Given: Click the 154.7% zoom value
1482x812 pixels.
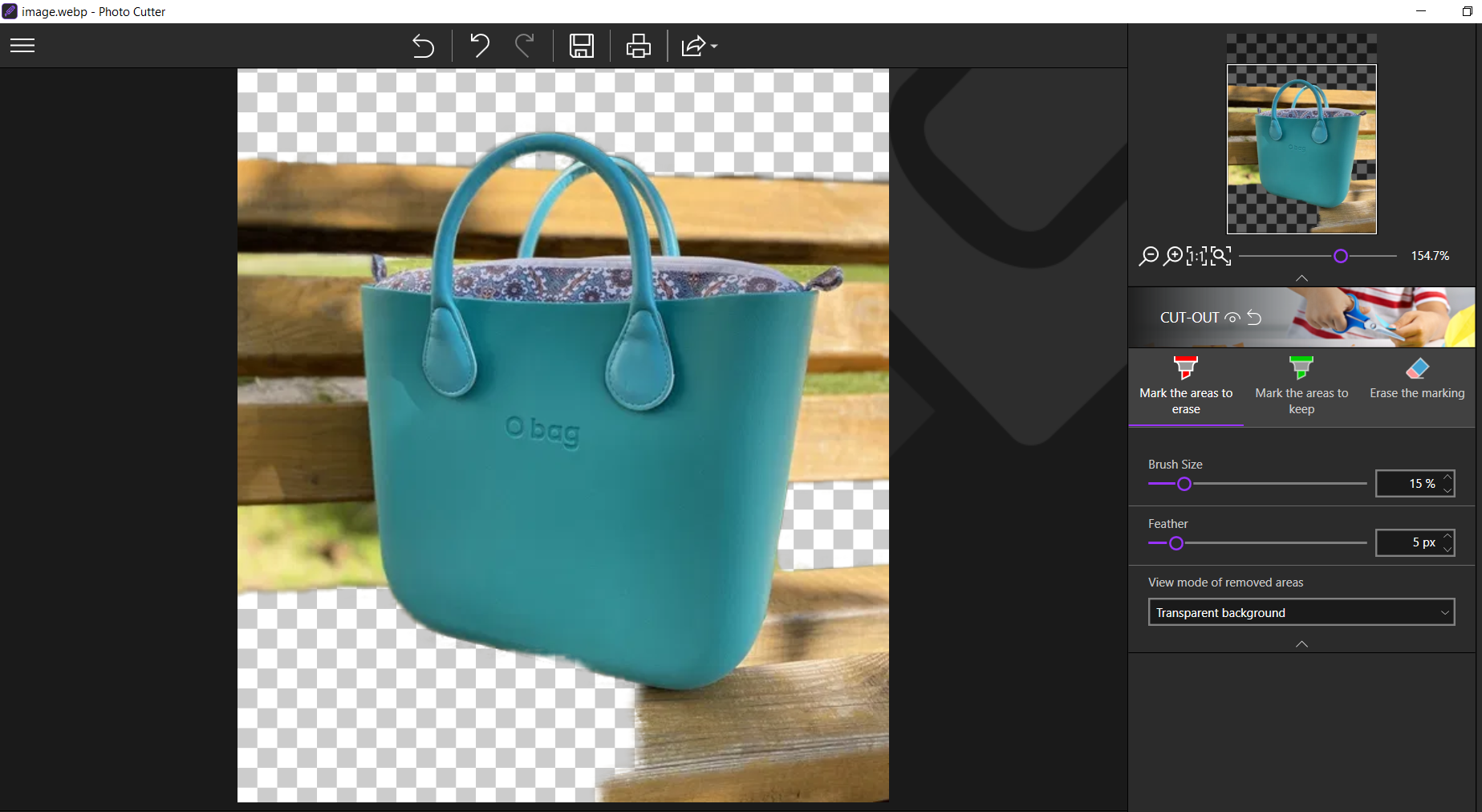Looking at the screenshot, I should (1430, 256).
